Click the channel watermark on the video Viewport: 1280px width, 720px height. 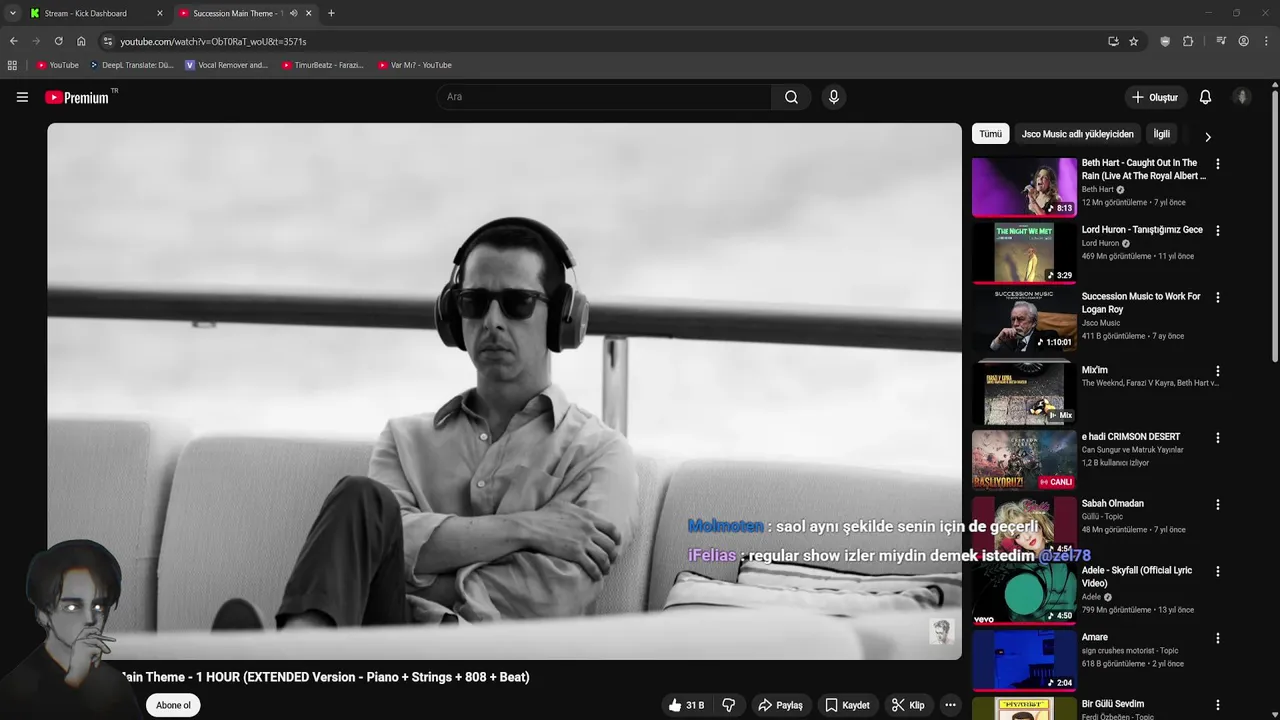[x=941, y=631]
